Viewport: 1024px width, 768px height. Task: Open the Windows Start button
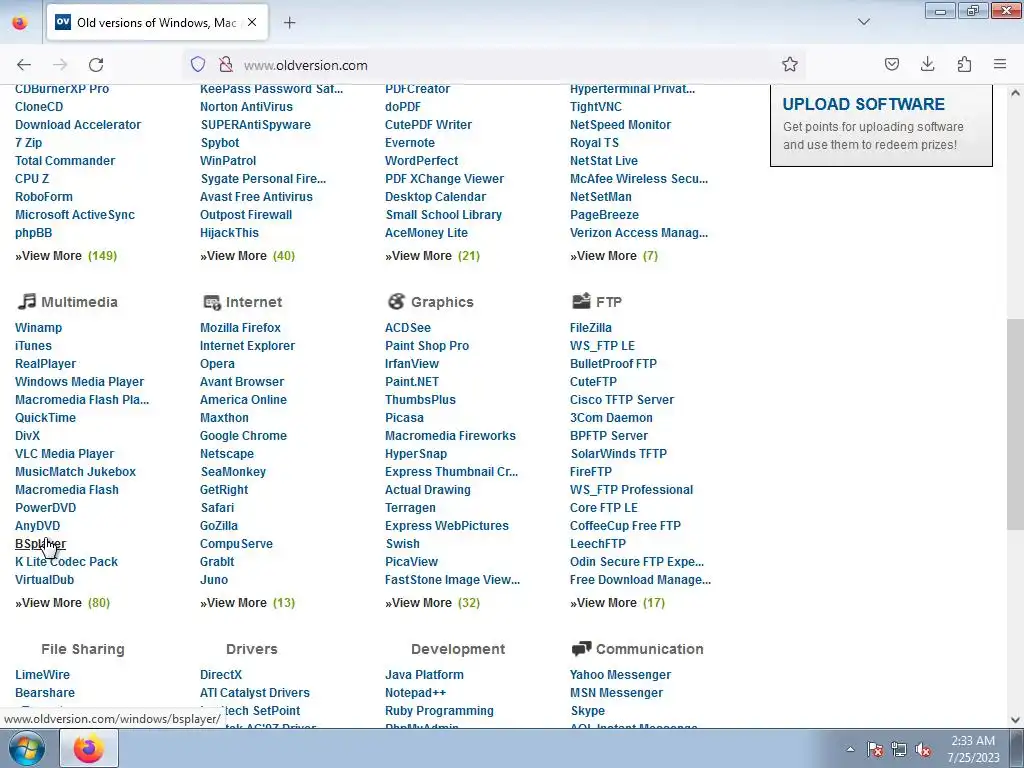[26, 748]
